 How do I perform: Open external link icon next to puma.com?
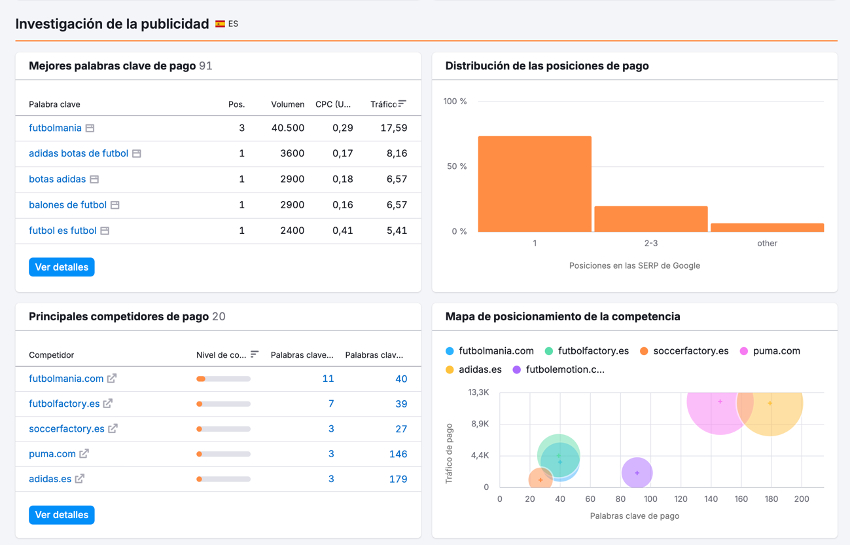[84, 454]
